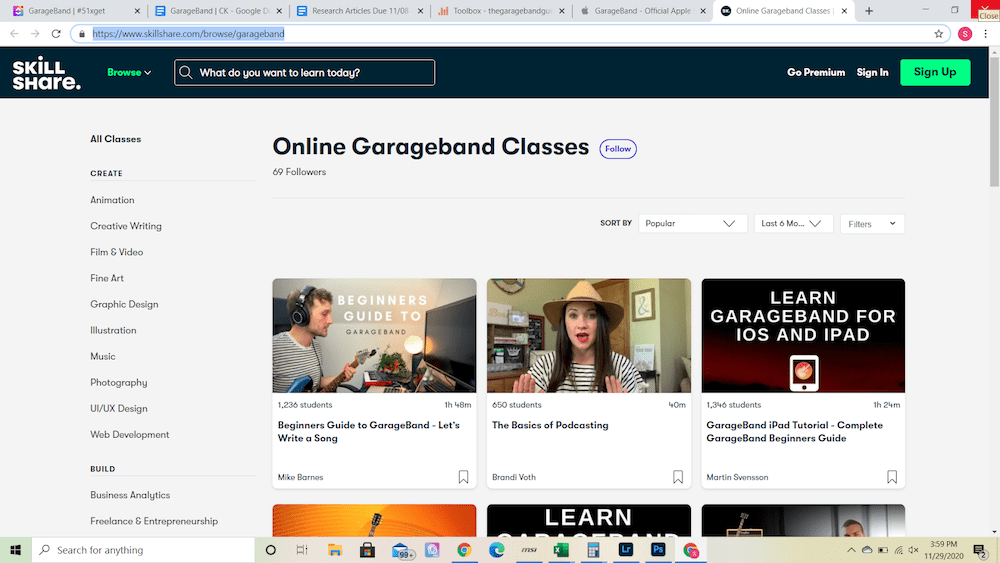This screenshot has width=1000, height=563.
Task: Switch to the Research Articles Due tab
Action: click(x=360, y=11)
